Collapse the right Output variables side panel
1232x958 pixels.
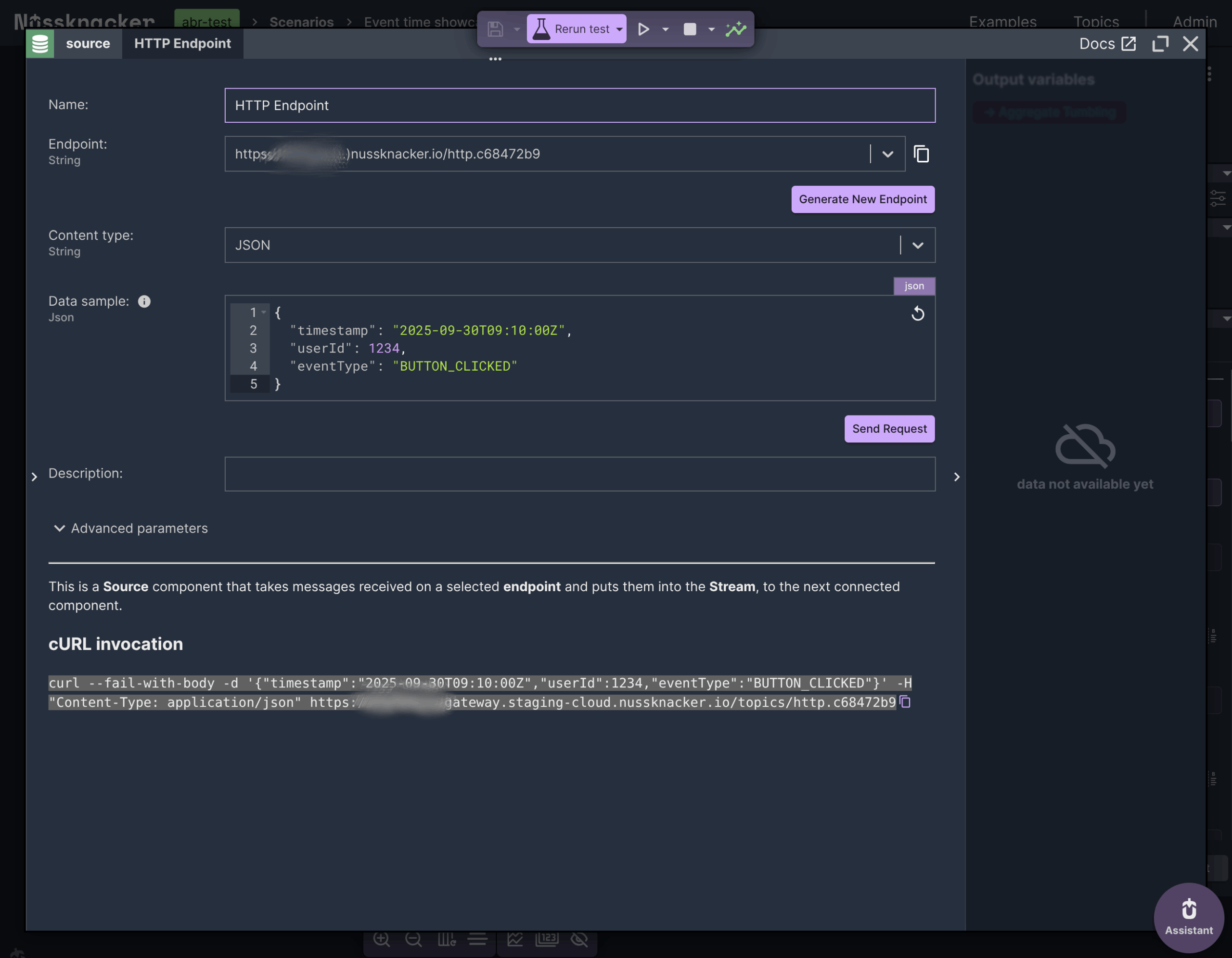pos(956,477)
